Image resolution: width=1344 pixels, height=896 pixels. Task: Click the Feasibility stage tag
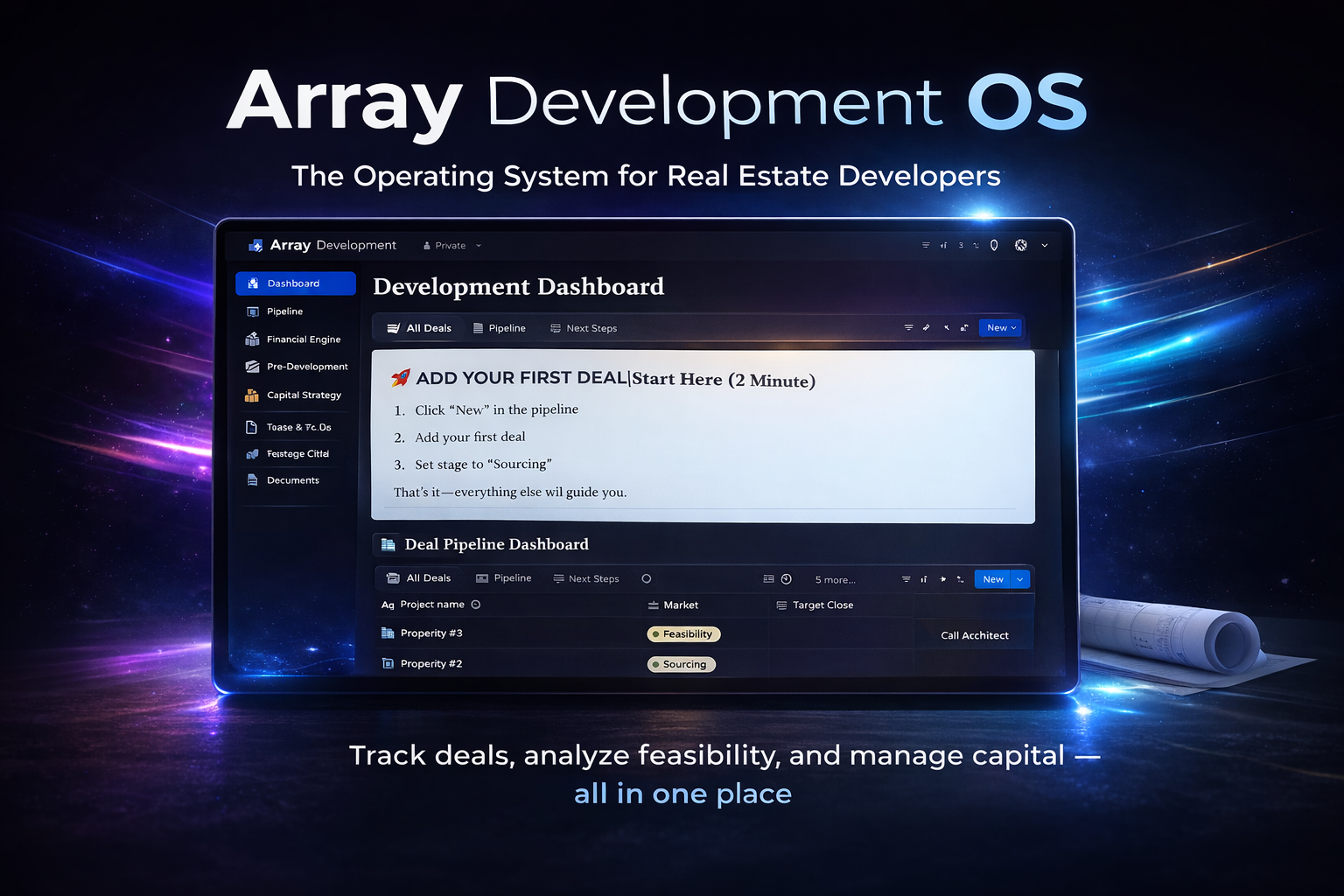(x=683, y=634)
